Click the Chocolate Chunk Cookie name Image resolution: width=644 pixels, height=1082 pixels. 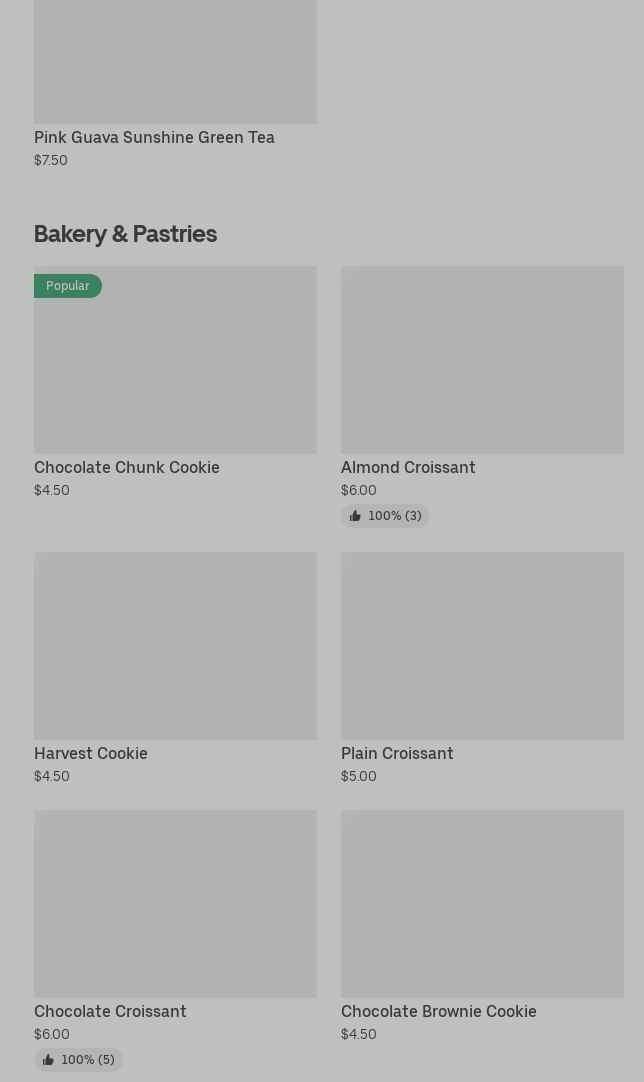127,467
